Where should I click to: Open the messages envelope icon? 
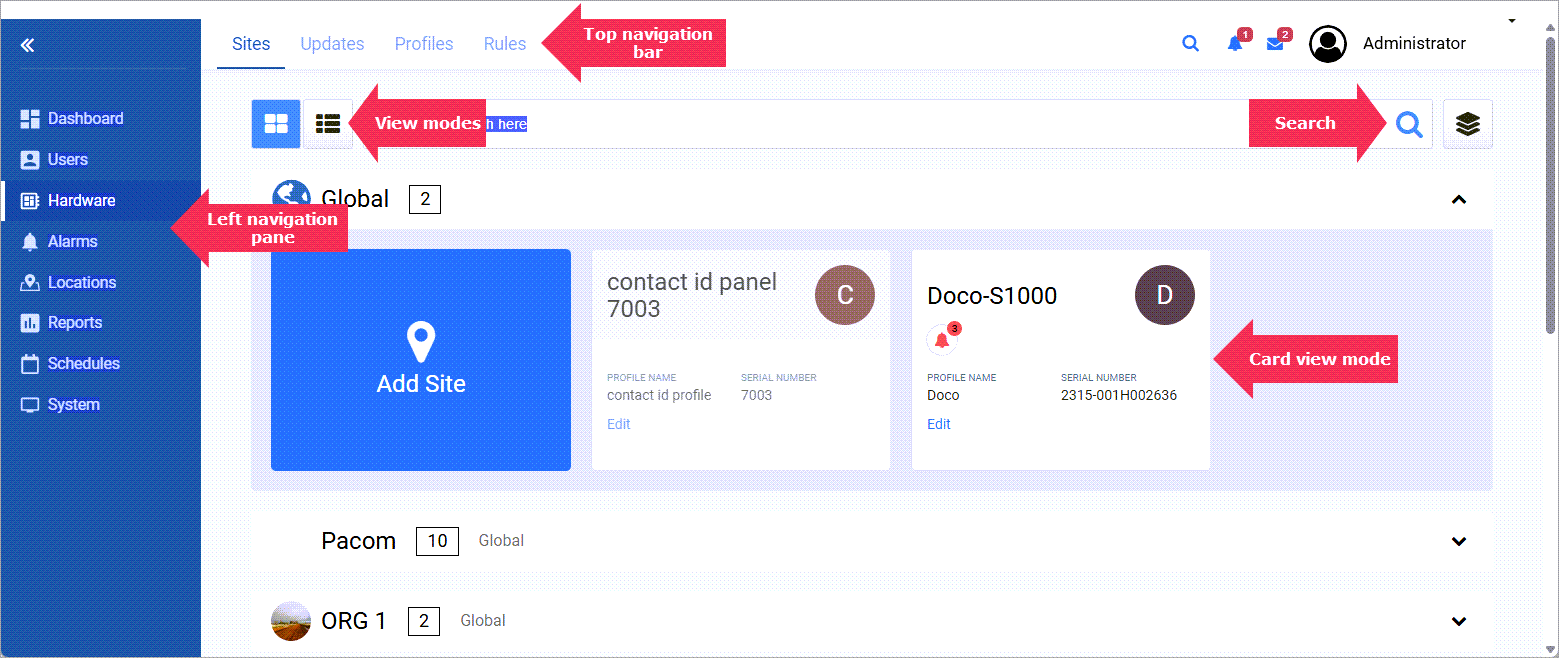(1275, 44)
